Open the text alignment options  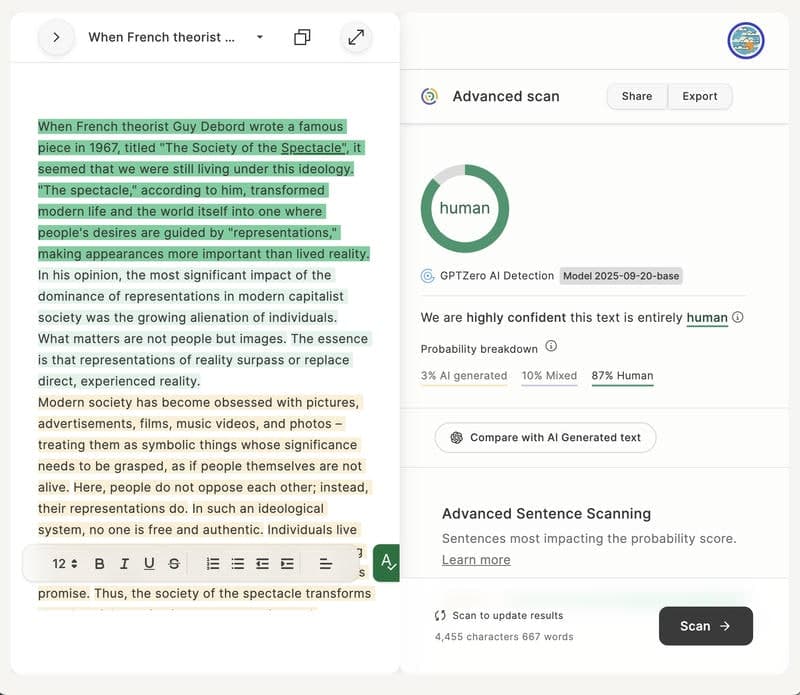tap(325, 564)
